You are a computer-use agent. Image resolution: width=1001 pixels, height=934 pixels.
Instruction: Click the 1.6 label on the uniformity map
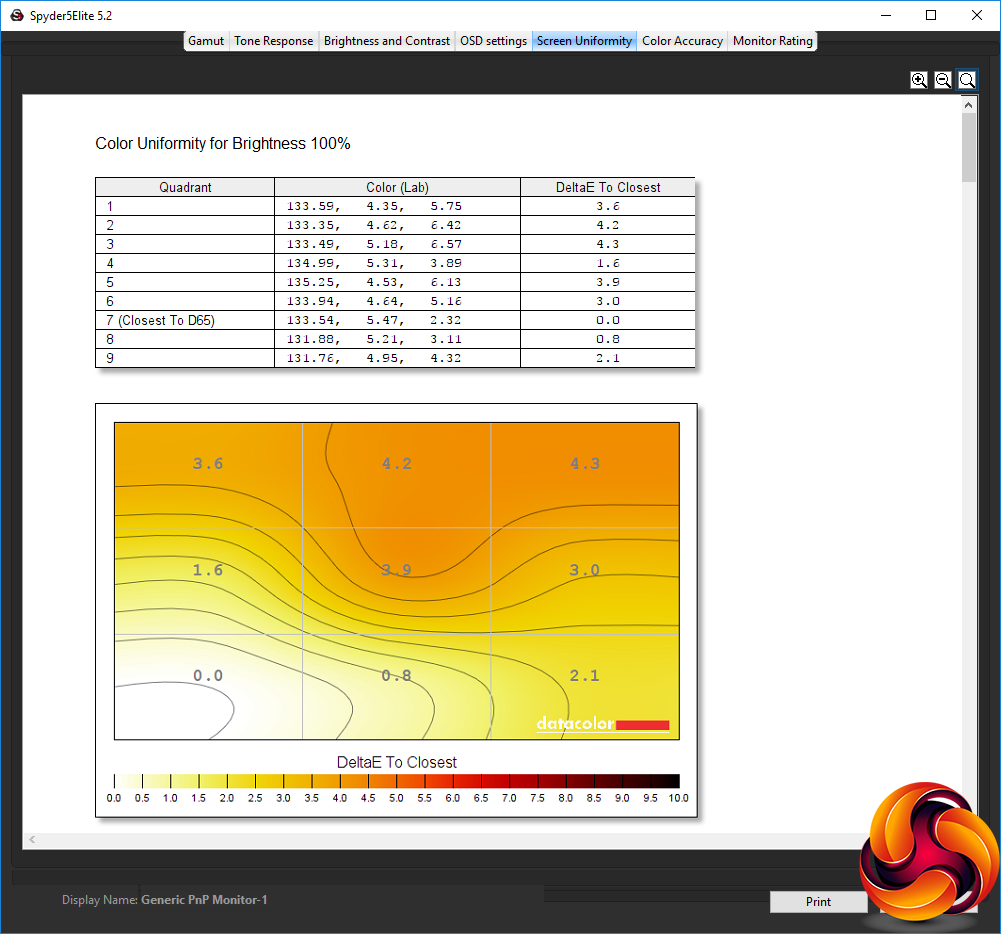pos(208,569)
